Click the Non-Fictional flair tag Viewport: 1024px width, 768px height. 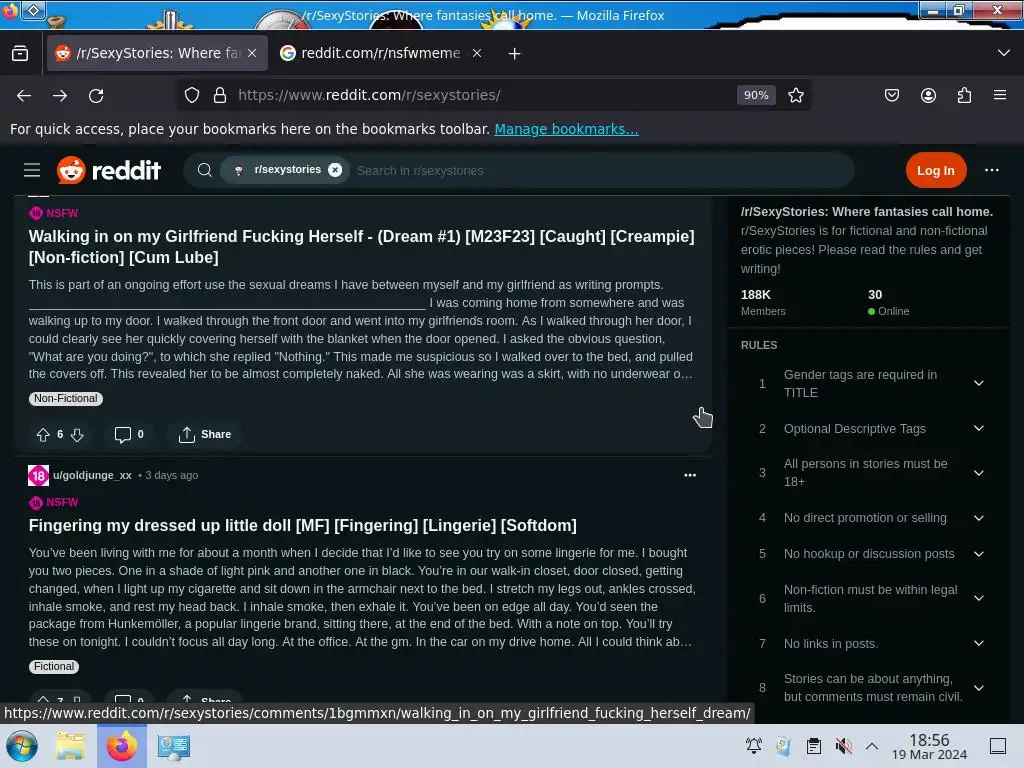(65, 398)
